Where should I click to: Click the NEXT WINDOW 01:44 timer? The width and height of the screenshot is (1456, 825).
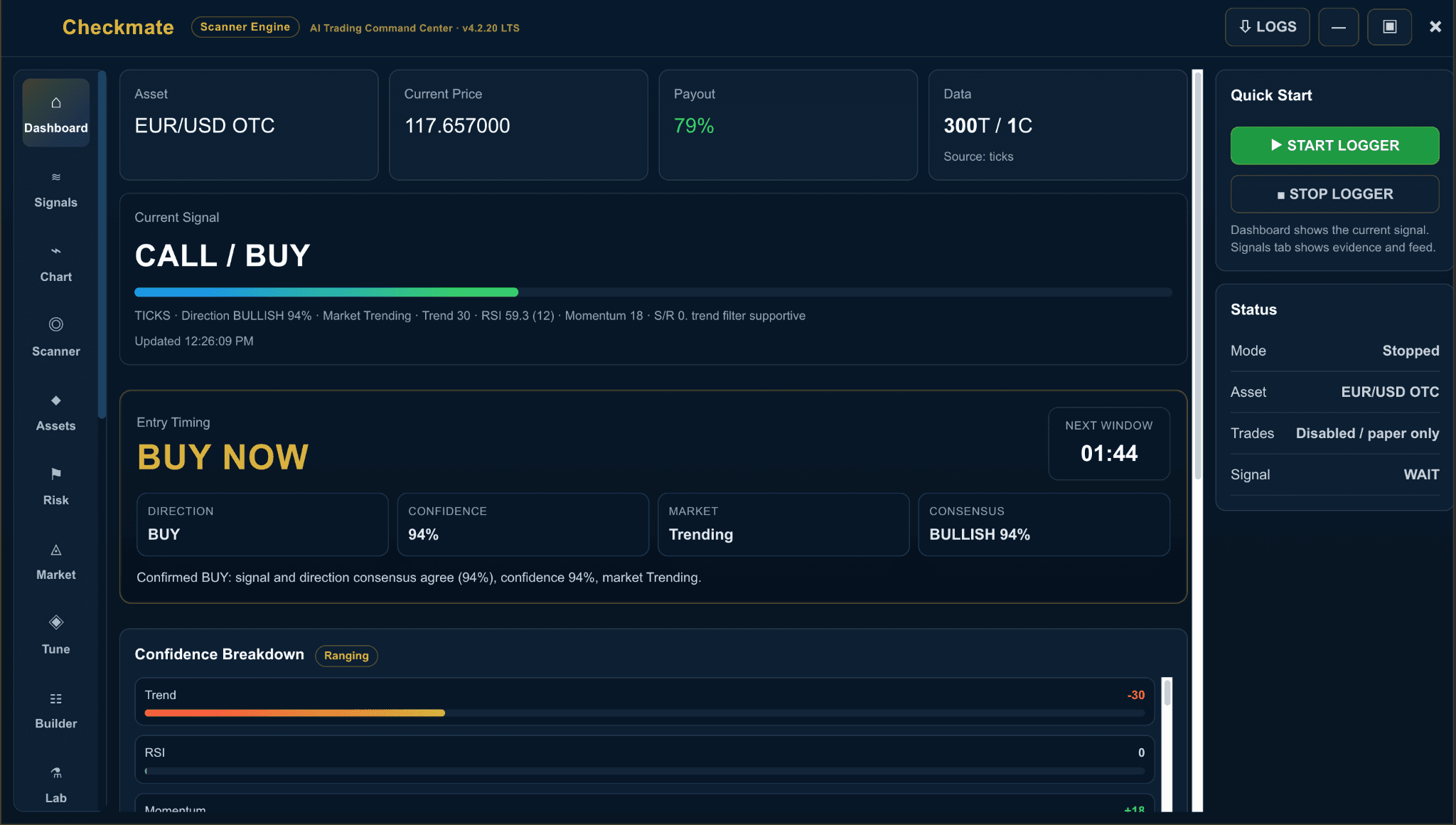pos(1108,443)
